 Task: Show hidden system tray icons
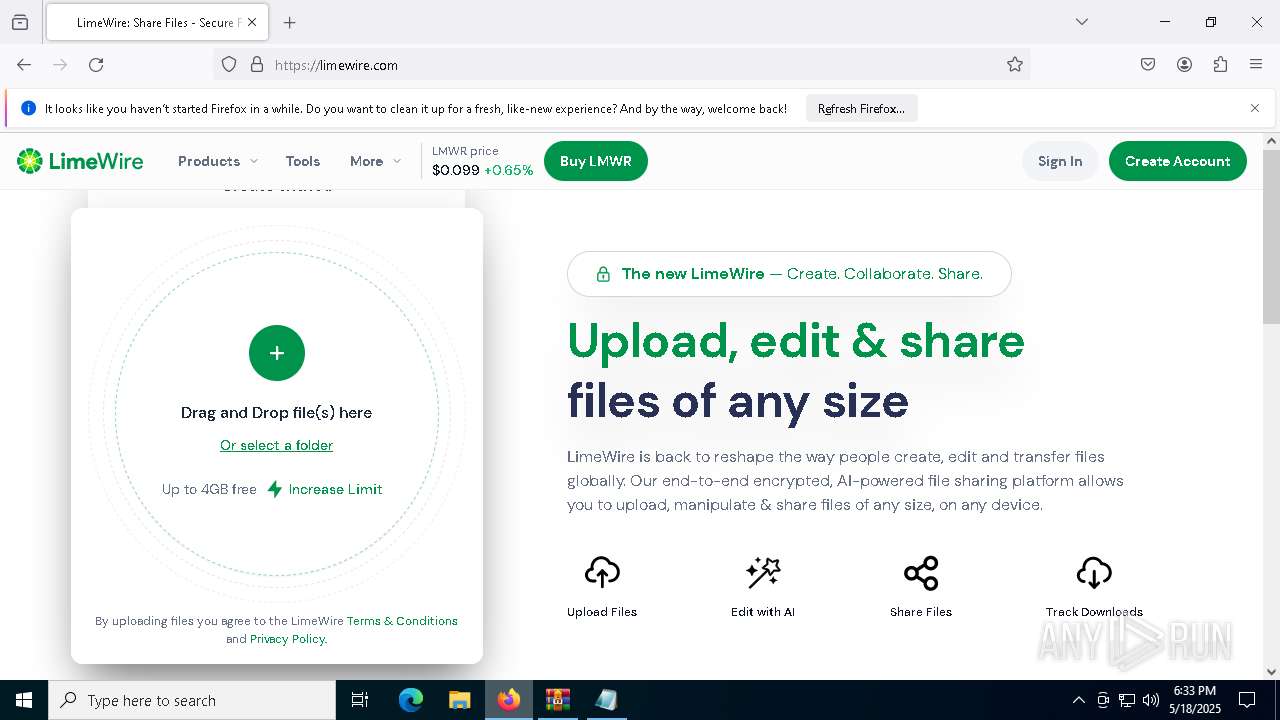point(1078,700)
